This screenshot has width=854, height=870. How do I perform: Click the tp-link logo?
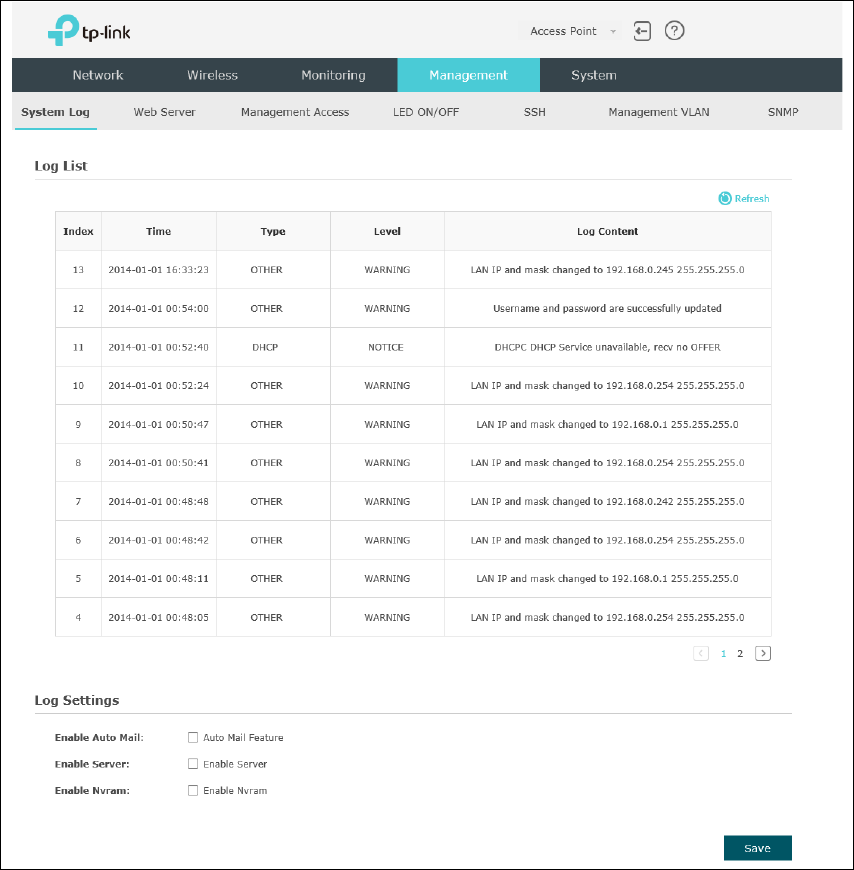pyautogui.click(x=89, y=31)
